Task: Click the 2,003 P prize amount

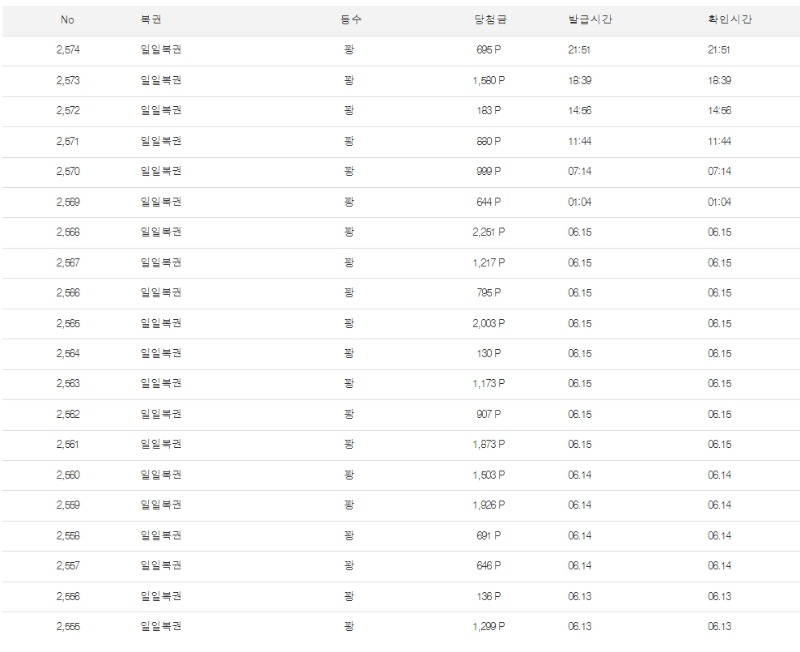Action: coord(489,323)
